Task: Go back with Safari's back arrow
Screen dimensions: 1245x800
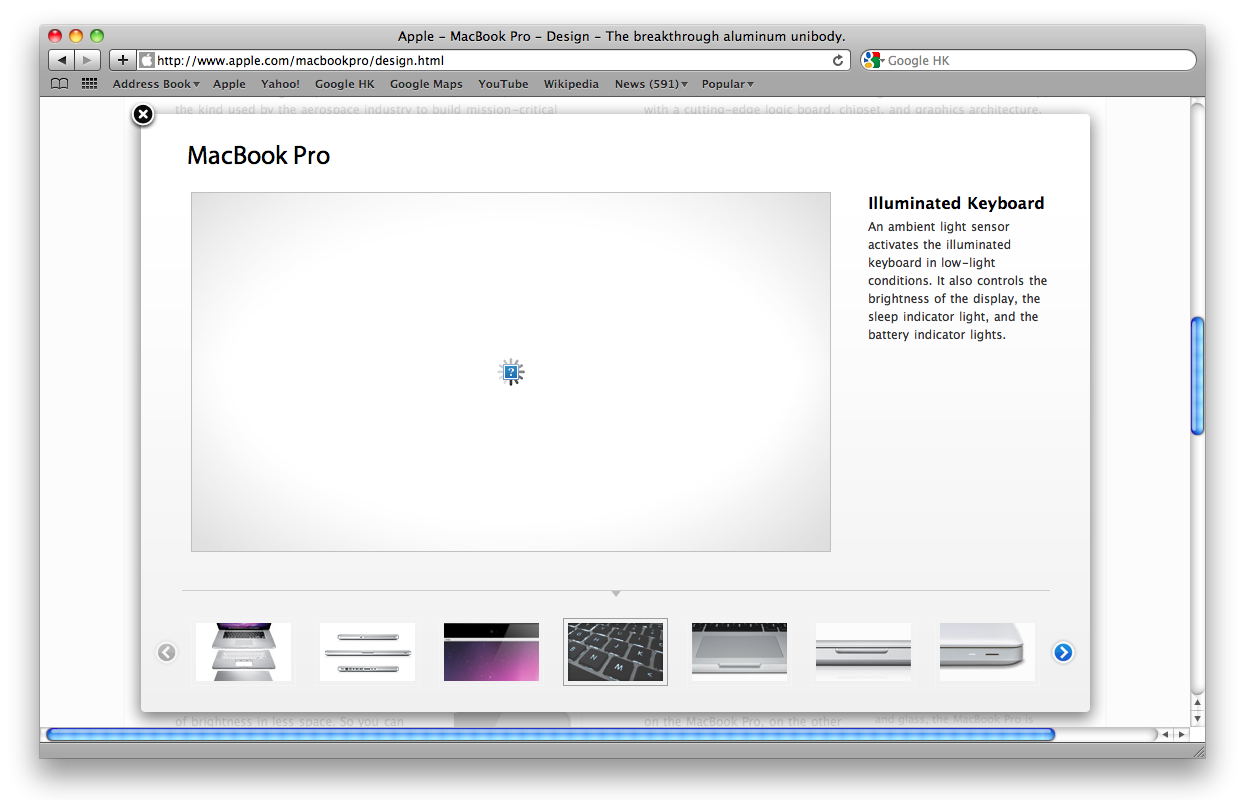Action: [x=61, y=60]
